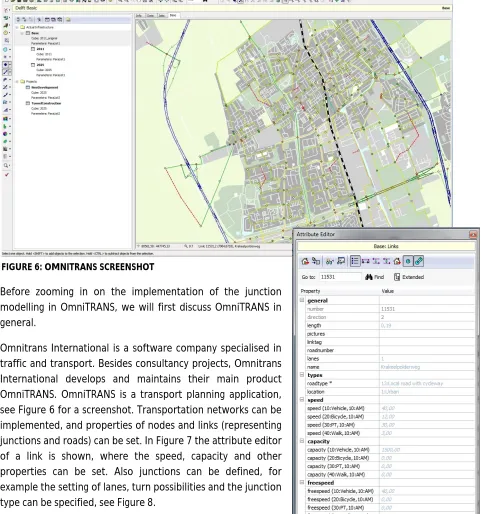The height and width of the screenshot is (514, 481).
Task: Click speed (10:Vehicle, 10:AM) row
Action: [x=390, y=408]
